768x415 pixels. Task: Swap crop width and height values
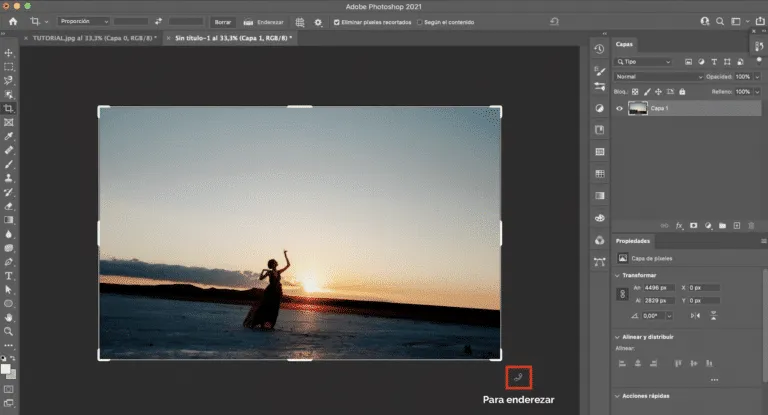tap(158, 22)
